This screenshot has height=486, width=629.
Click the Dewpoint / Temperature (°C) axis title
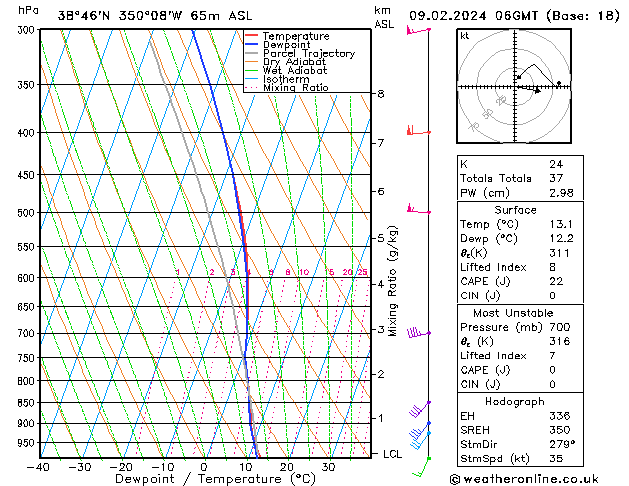click(215, 479)
